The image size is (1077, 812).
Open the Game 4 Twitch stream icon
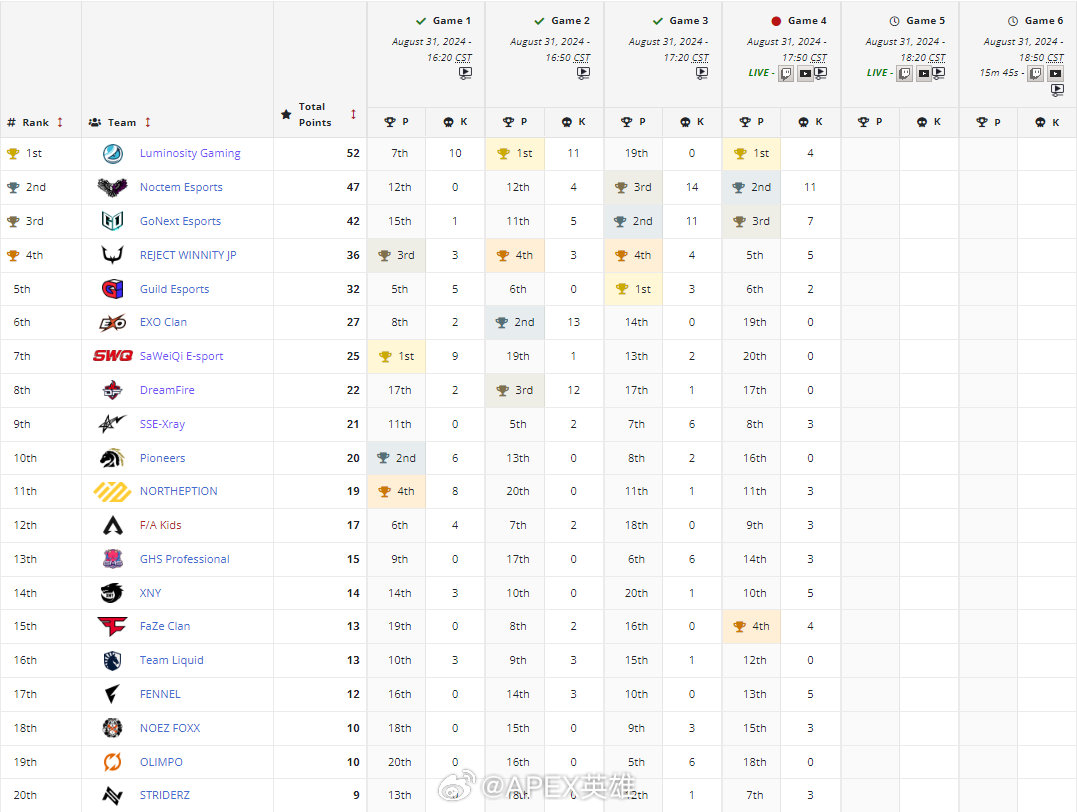click(786, 74)
